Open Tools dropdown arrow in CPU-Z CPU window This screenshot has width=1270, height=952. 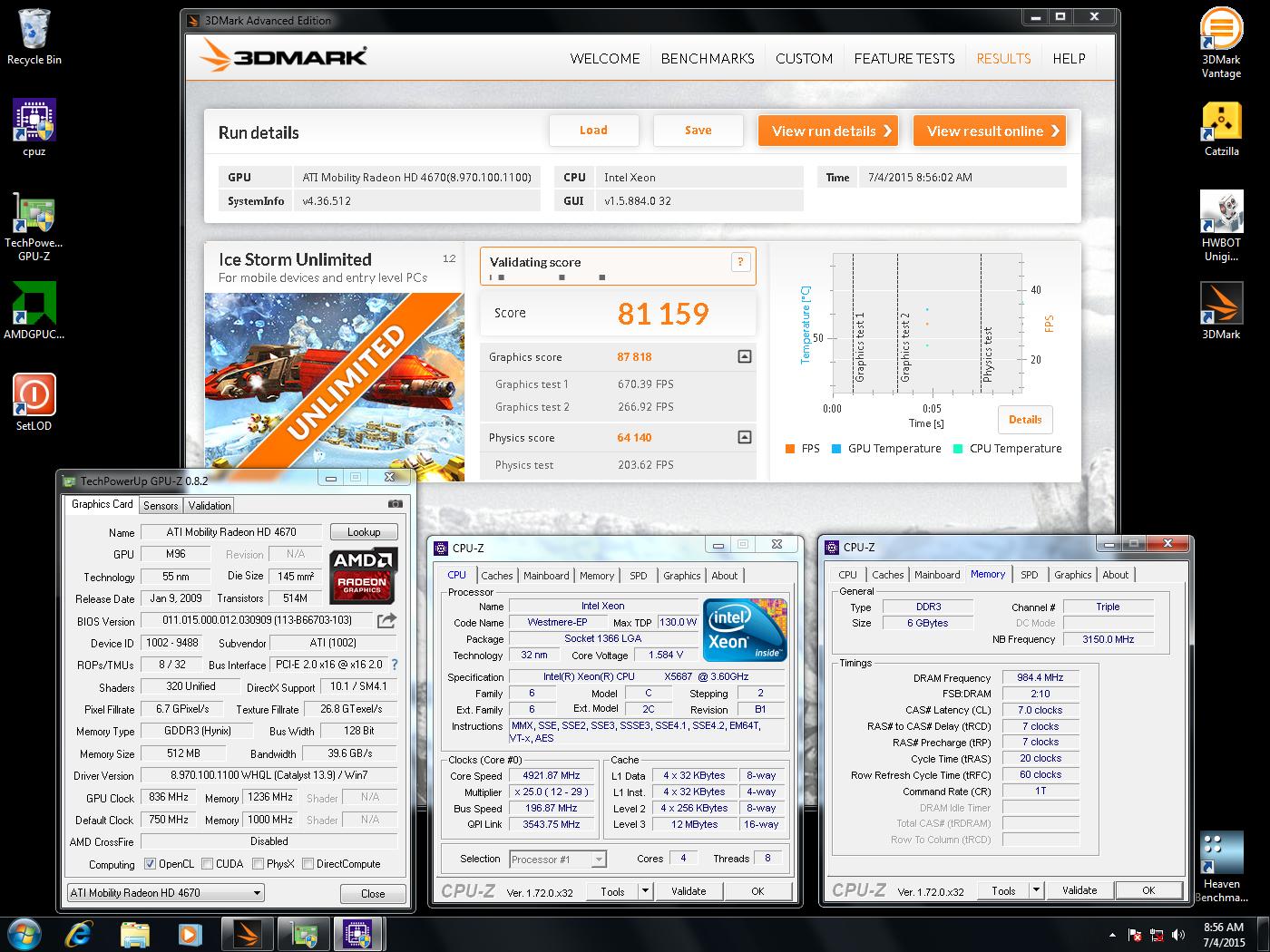[646, 891]
